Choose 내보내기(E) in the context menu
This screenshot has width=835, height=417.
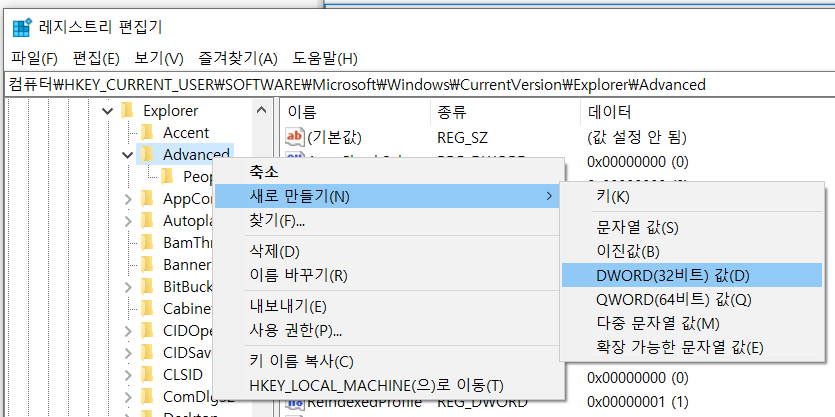(389, 307)
